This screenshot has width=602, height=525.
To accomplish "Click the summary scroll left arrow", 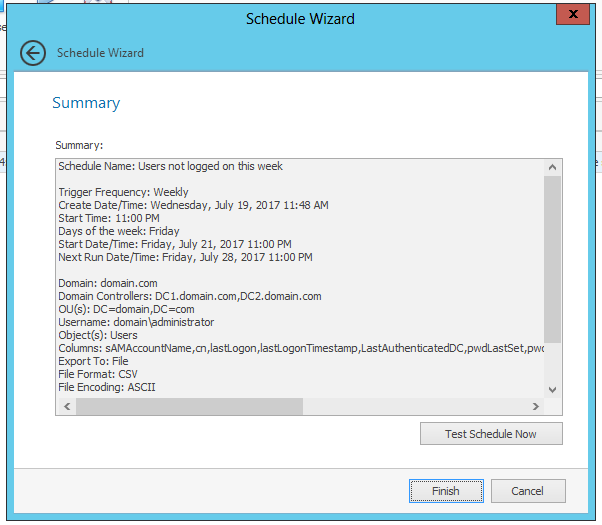I will [x=67, y=407].
